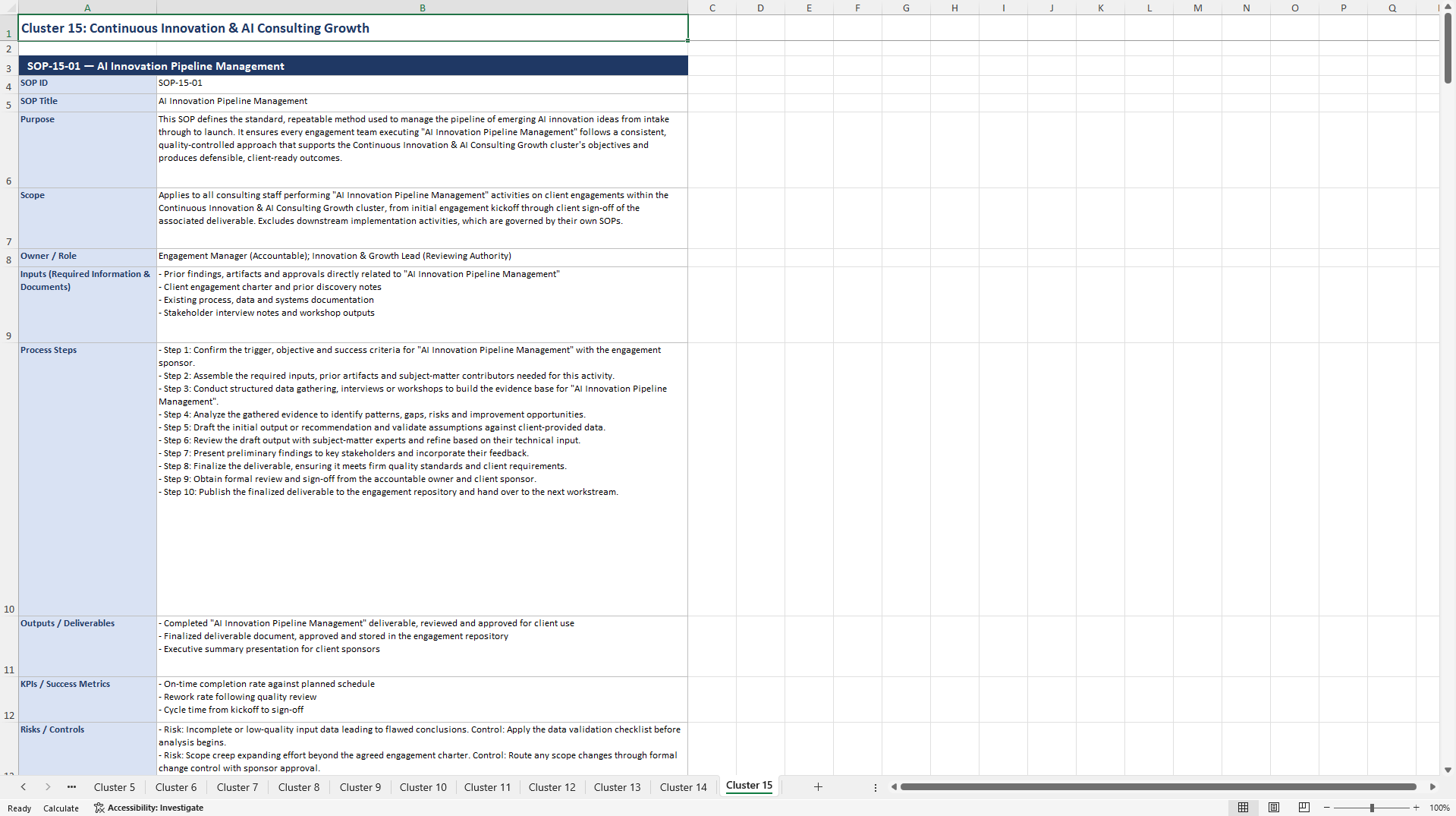Screen dimensions: 1456x816
Task: Select the process steps description cell
Action: (422, 480)
